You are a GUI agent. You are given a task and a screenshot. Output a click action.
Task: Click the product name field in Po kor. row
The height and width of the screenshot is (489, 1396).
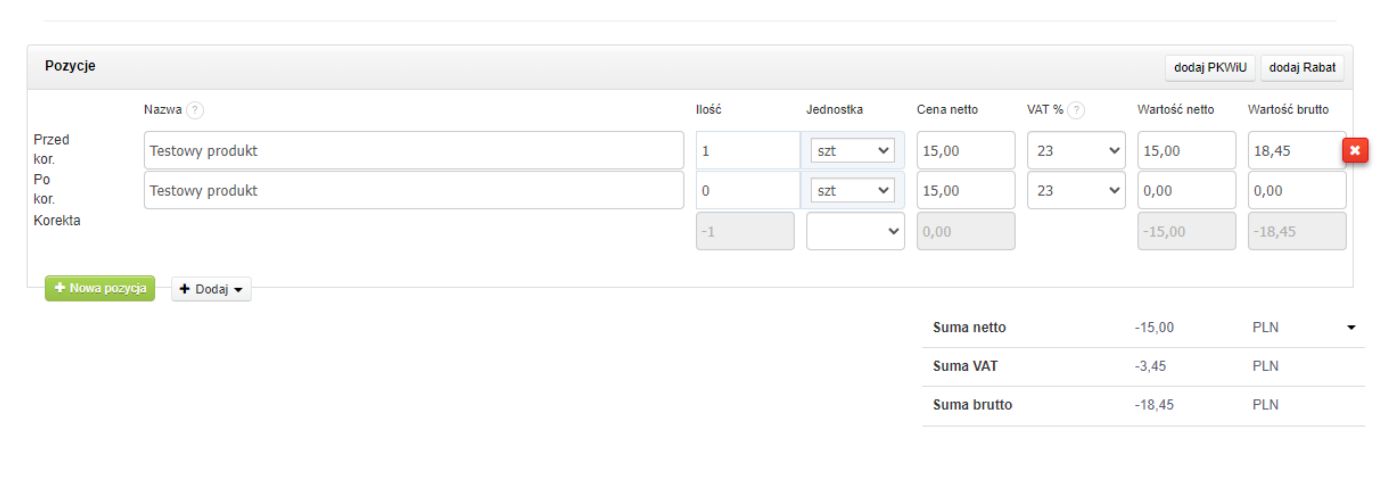coord(413,190)
